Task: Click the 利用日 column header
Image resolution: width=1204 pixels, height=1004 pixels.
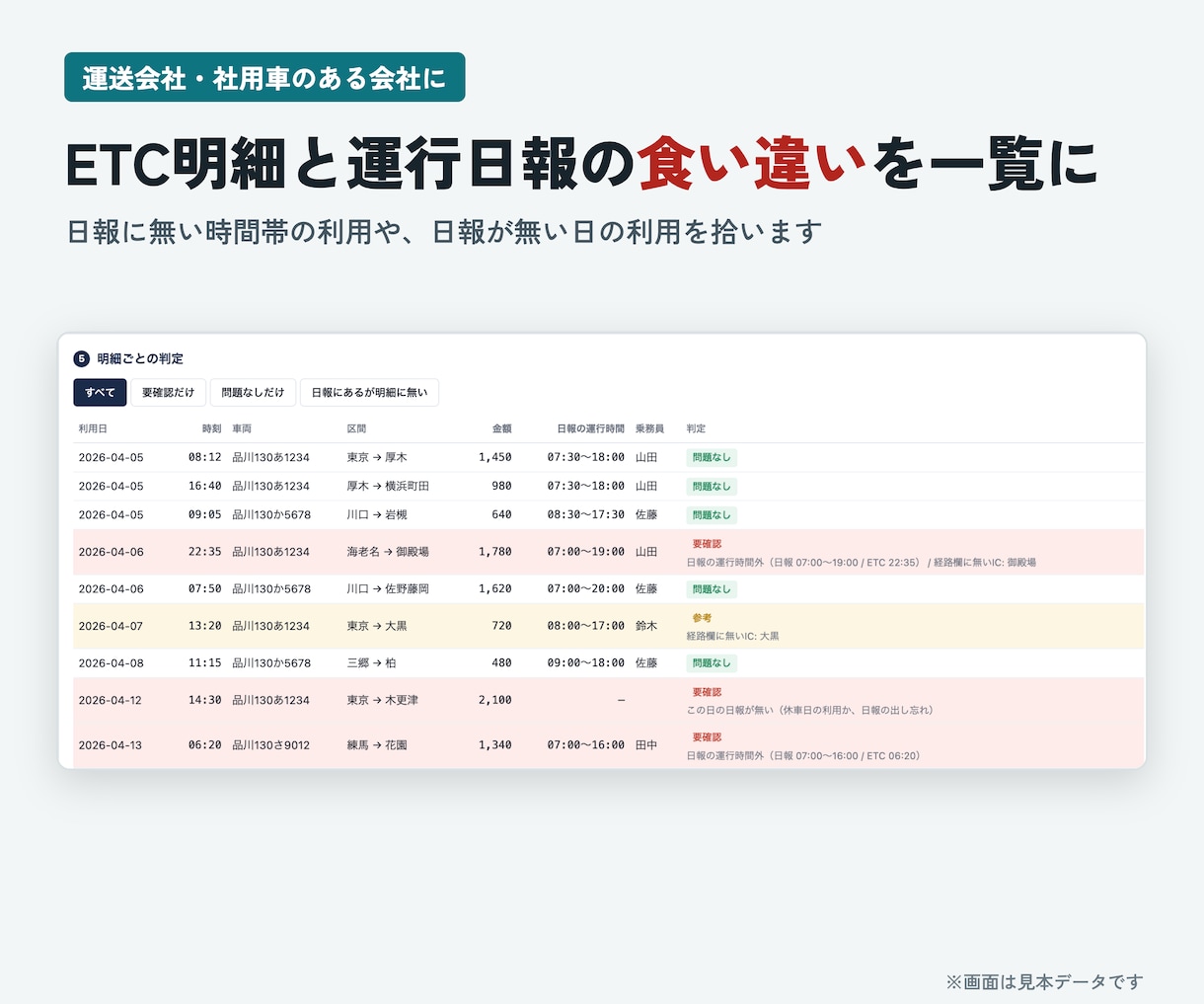Action: coord(93,428)
